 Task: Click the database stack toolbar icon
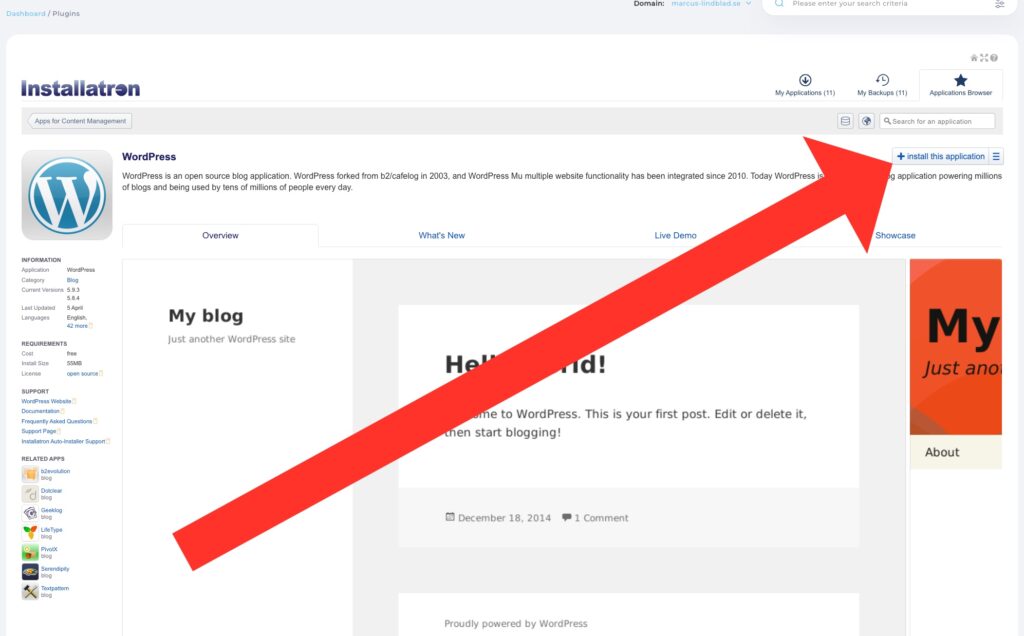845,121
